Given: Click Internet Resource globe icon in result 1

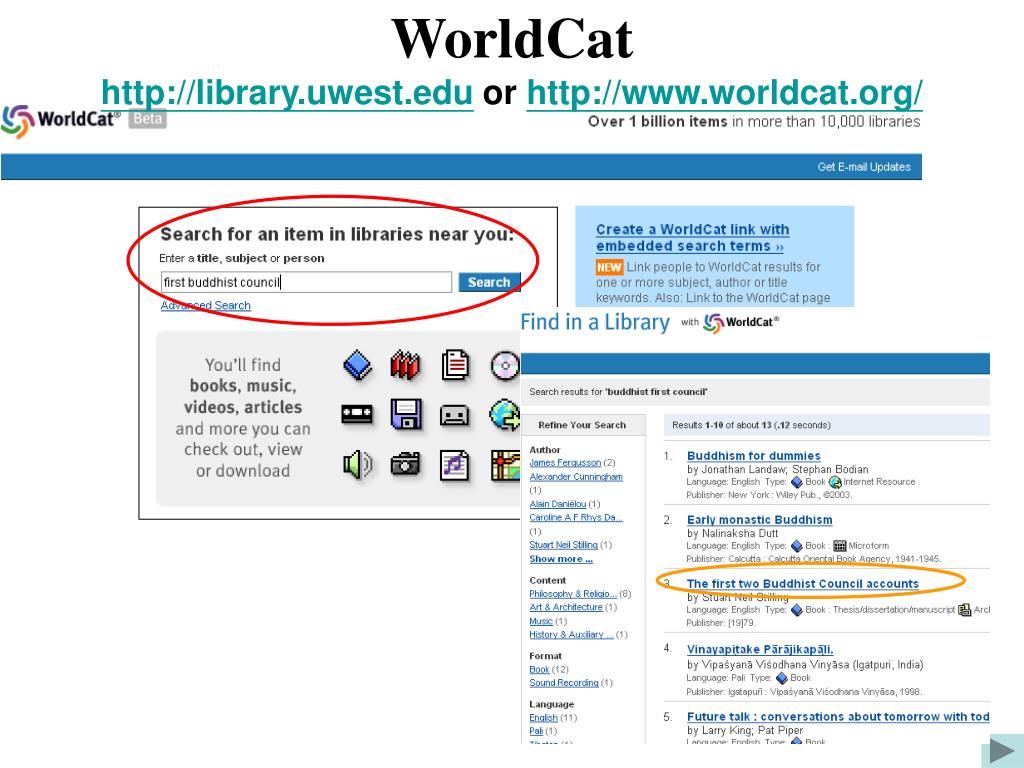Looking at the screenshot, I should (x=835, y=482).
